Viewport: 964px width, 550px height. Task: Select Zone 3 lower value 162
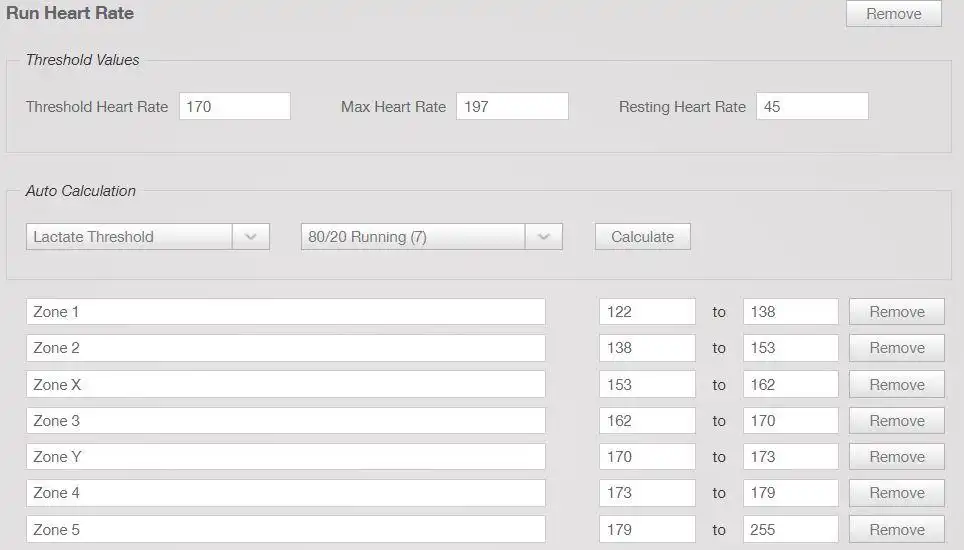(x=647, y=421)
